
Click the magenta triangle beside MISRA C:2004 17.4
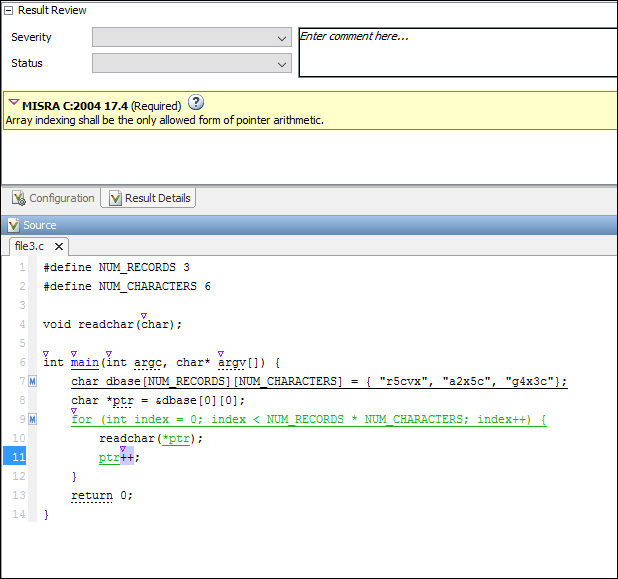14,102
